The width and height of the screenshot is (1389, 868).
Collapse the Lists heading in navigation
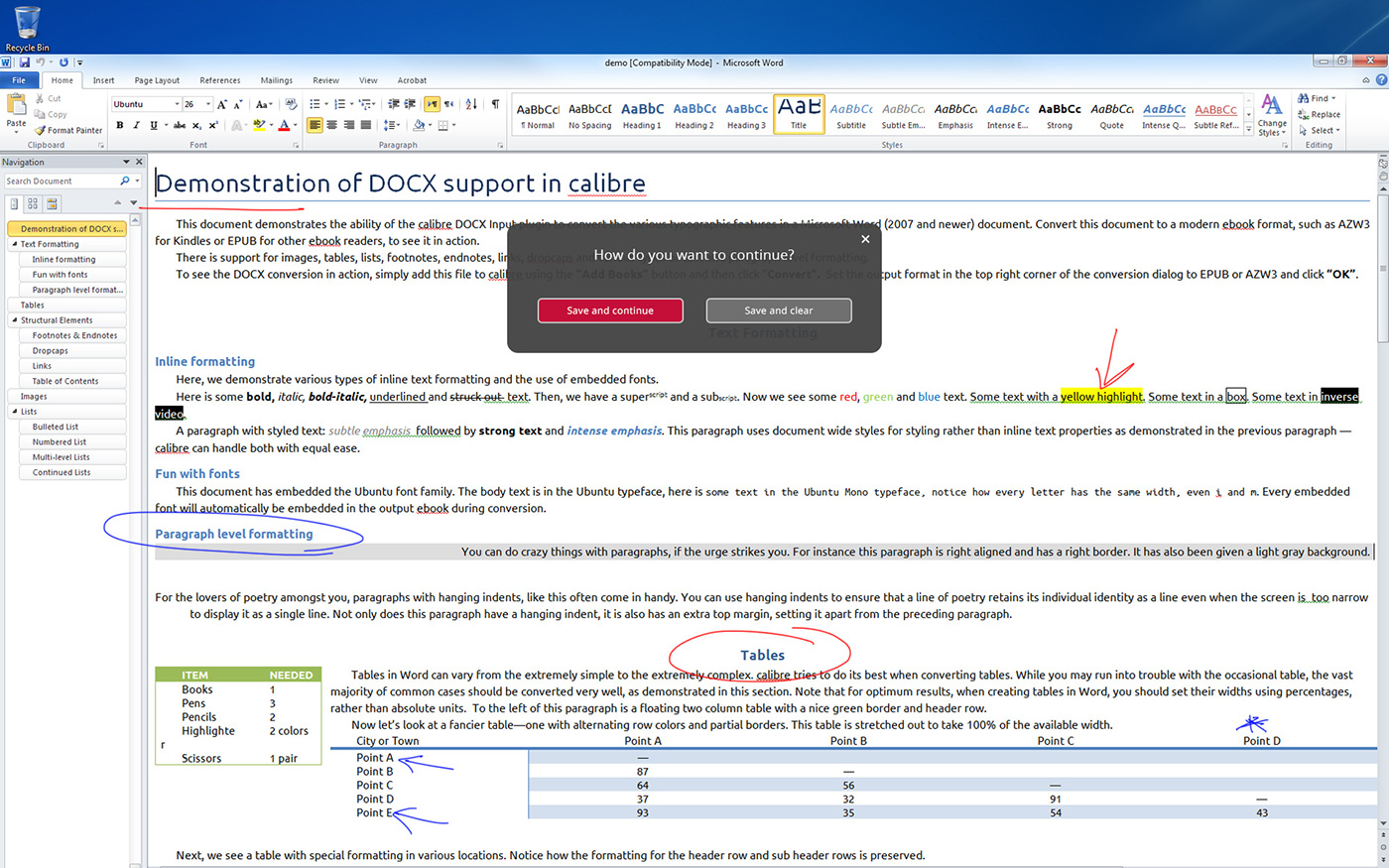tap(14, 412)
